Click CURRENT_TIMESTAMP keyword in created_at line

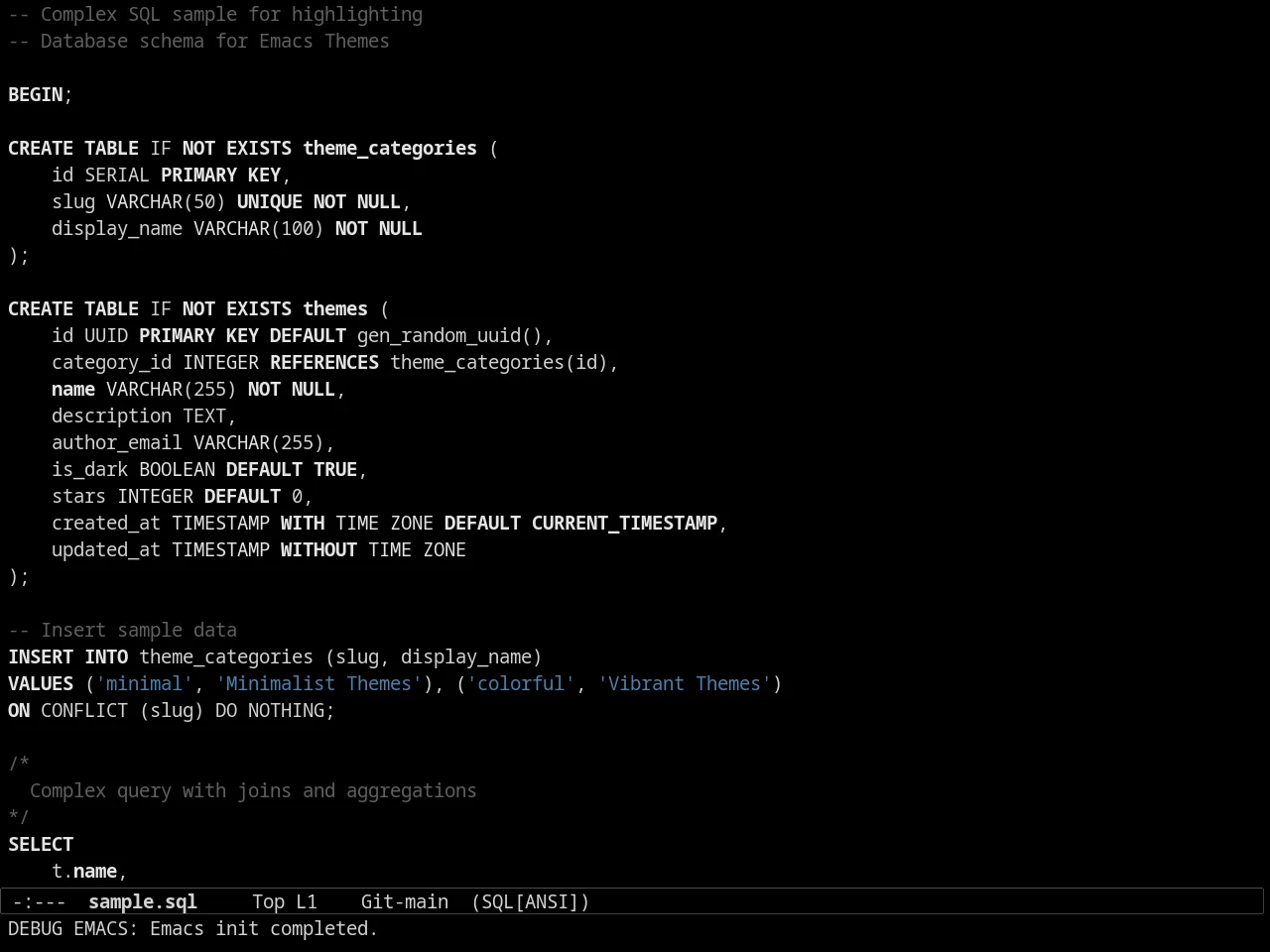click(x=624, y=523)
